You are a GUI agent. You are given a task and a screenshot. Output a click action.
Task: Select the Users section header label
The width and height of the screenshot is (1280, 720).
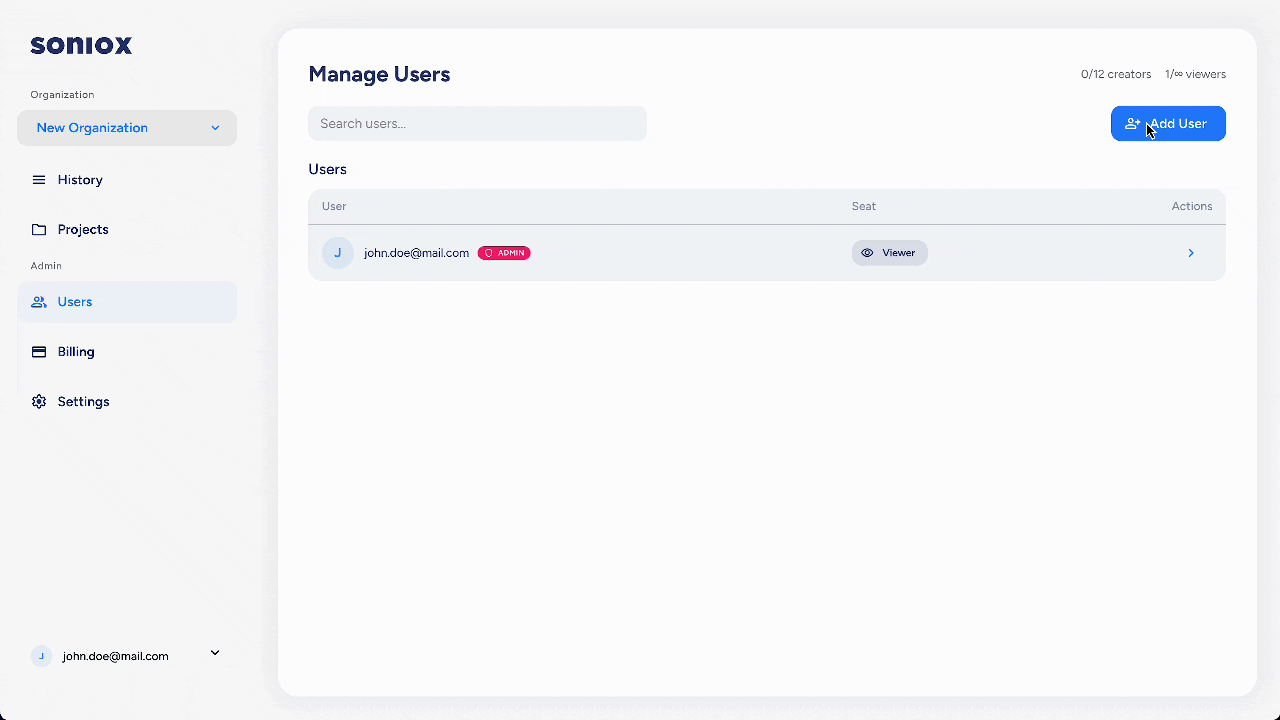pos(327,169)
